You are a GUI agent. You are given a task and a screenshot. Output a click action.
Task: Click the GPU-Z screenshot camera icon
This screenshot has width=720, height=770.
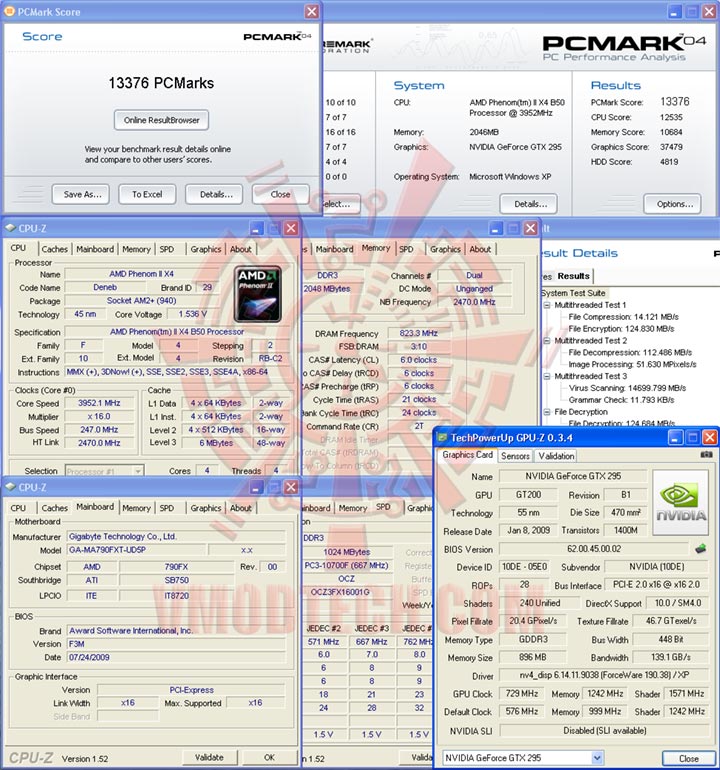(706, 455)
